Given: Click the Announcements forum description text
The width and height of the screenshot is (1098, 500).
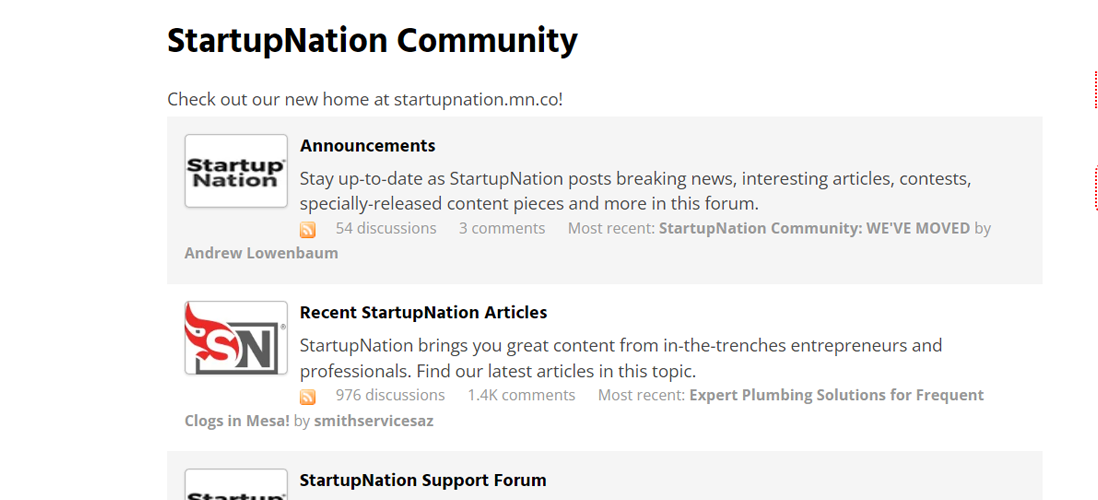Looking at the screenshot, I should coord(635,191).
